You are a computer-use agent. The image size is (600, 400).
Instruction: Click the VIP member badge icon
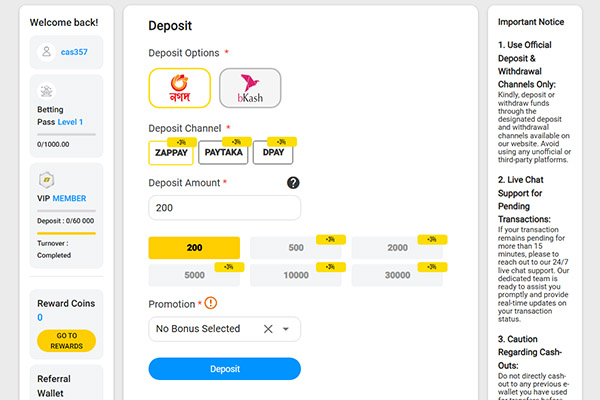(46, 178)
